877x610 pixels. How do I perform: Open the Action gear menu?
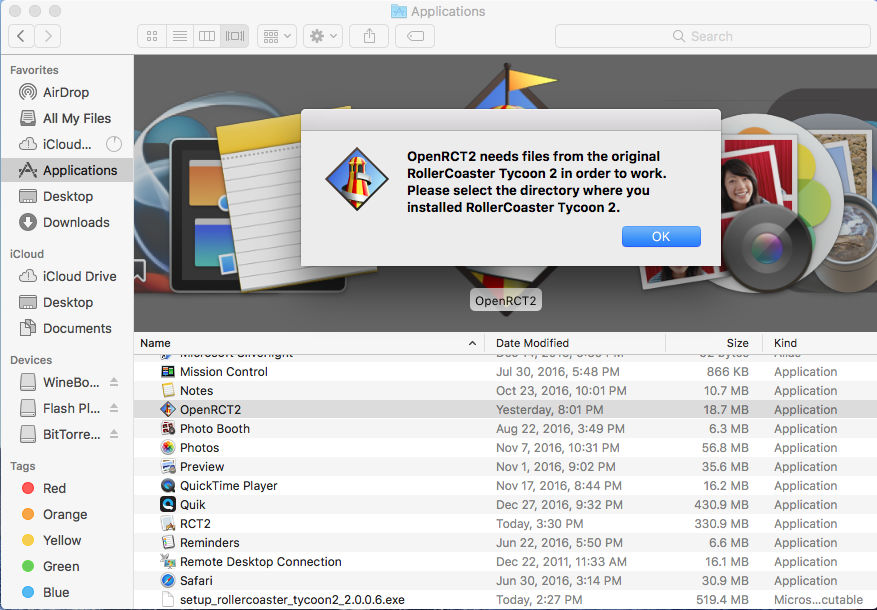coord(323,36)
